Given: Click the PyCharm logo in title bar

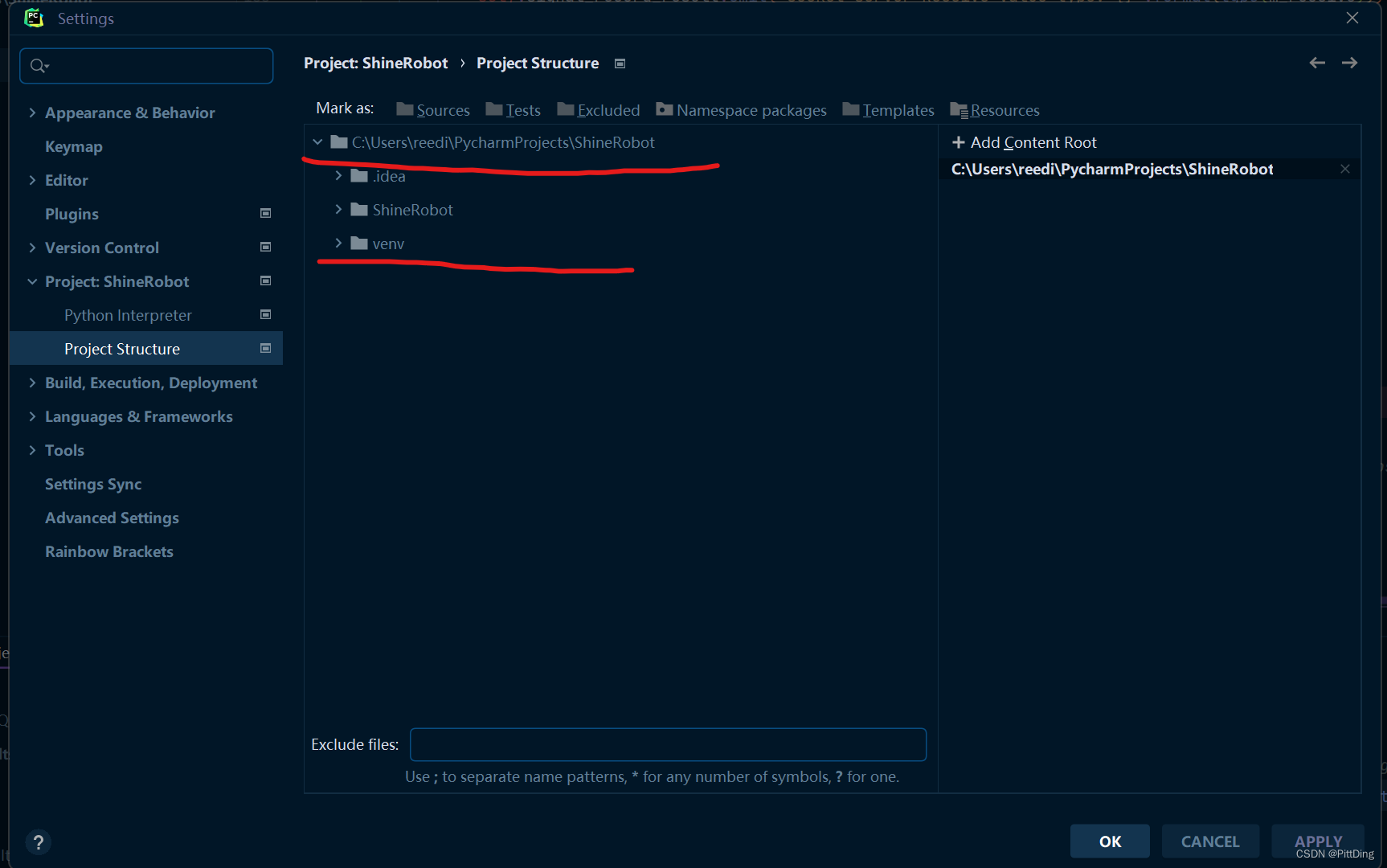Looking at the screenshot, I should [34, 18].
